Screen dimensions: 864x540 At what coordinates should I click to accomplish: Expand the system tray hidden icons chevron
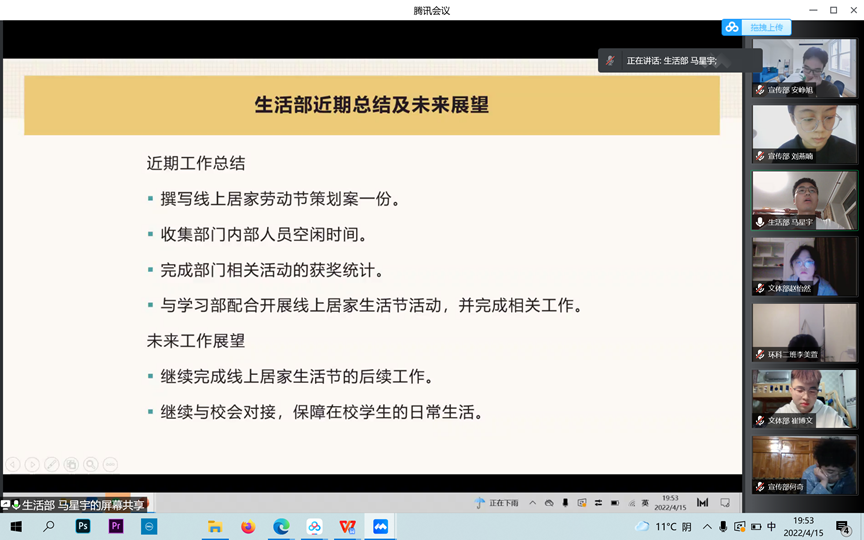pos(707,527)
